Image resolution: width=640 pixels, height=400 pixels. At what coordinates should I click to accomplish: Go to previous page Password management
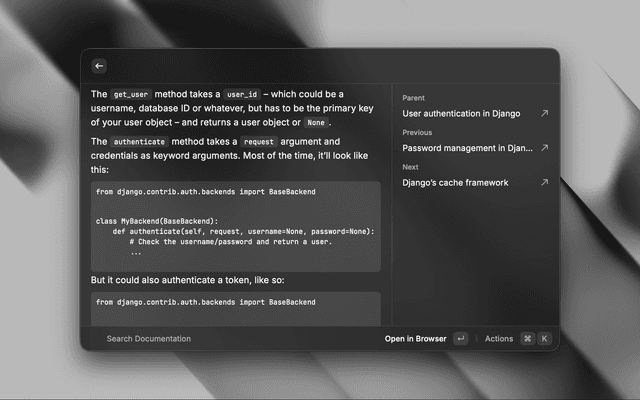tap(468, 148)
